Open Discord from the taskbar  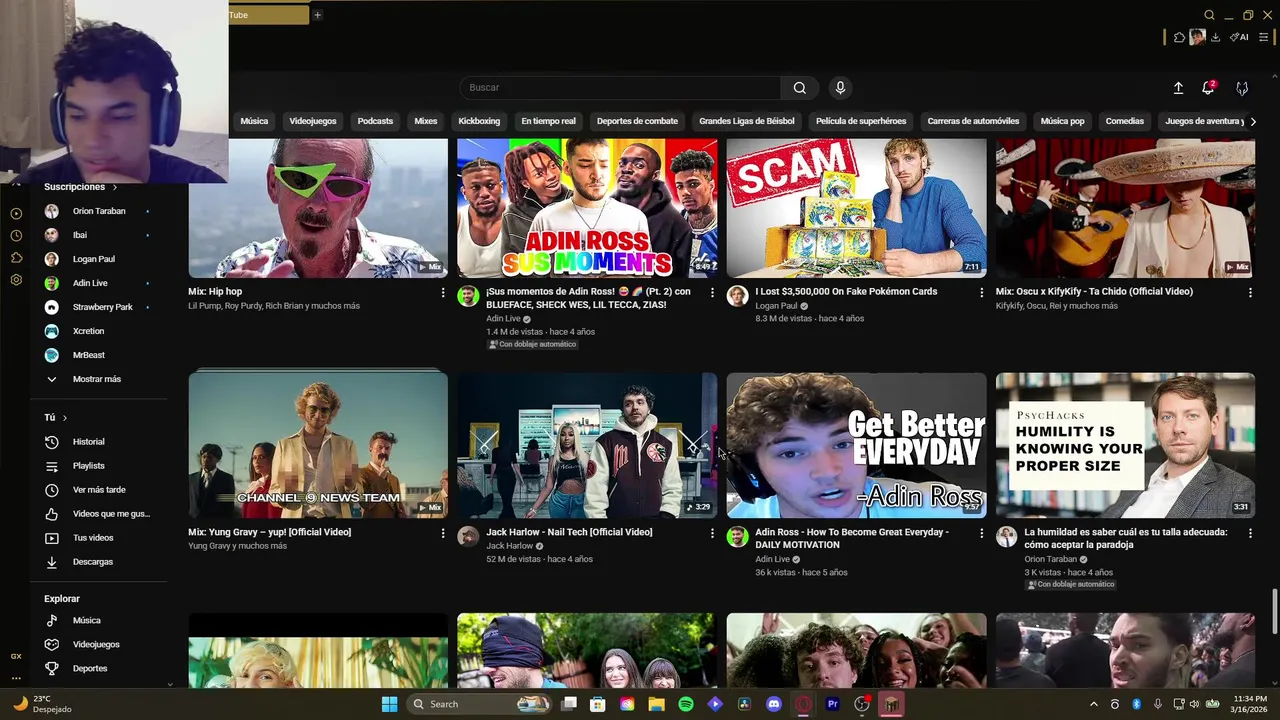coord(773,704)
